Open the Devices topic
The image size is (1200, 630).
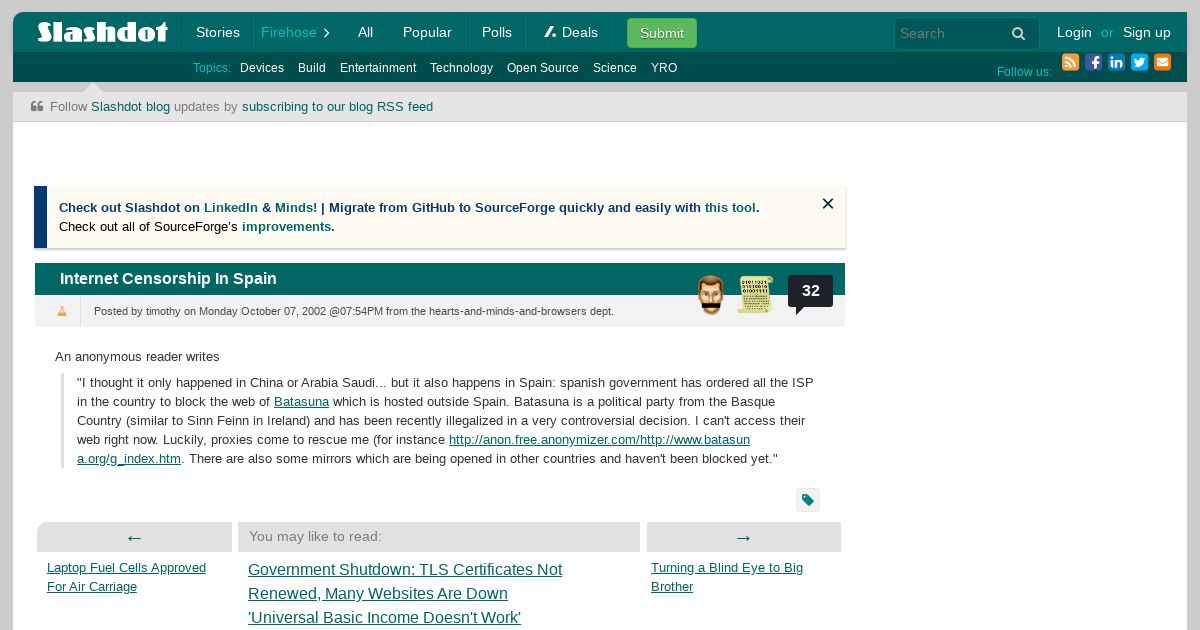pyautogui.click(x=262, y=68)
